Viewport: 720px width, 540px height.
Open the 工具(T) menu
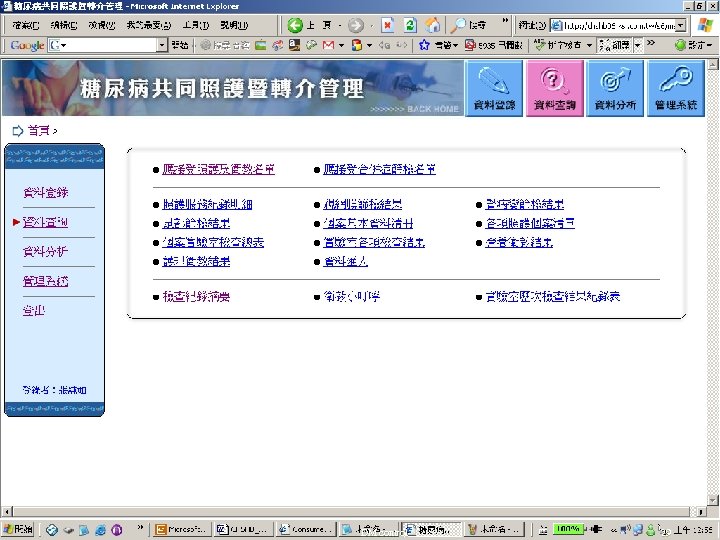(x=196, y=25)
